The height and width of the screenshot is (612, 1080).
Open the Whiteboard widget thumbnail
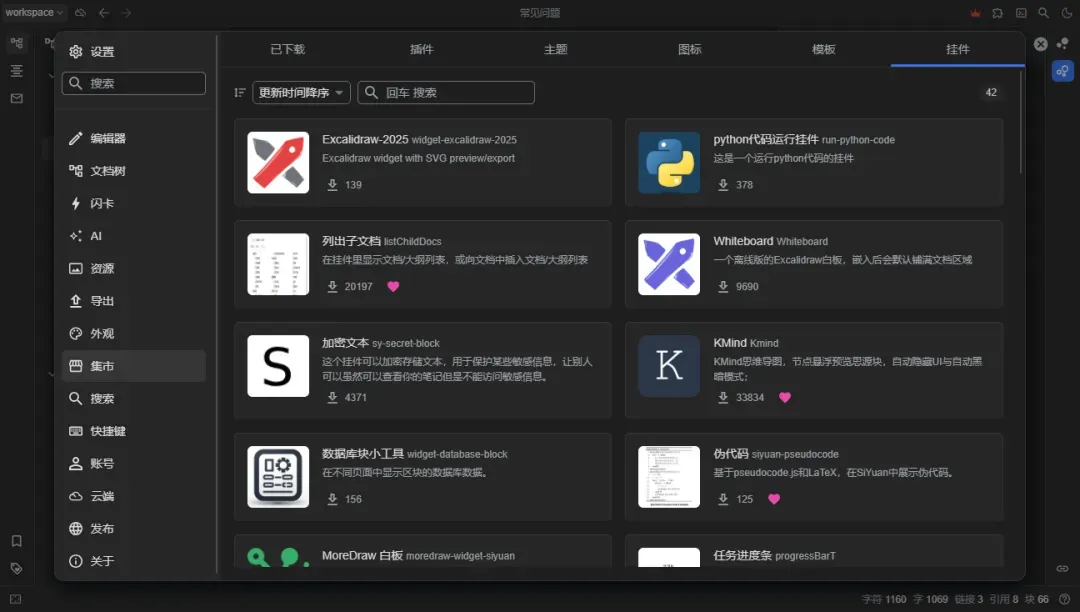(669, 264)
